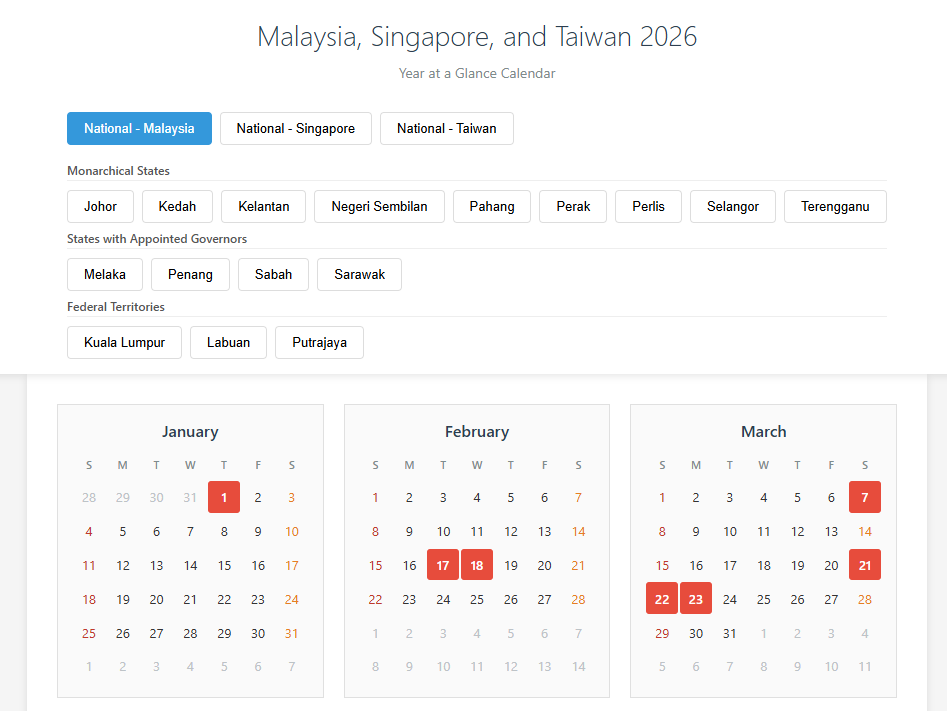Select the Penang filter
The image size is (947, 711).
click(190, 274)
